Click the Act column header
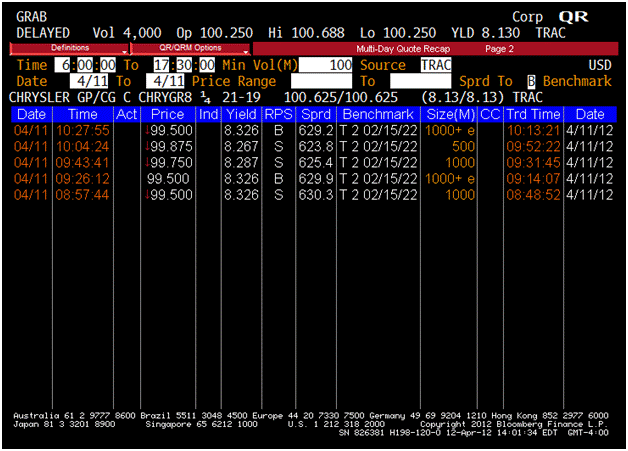The height and width of the screenshot is (451, 628). (x=127, y=115)
